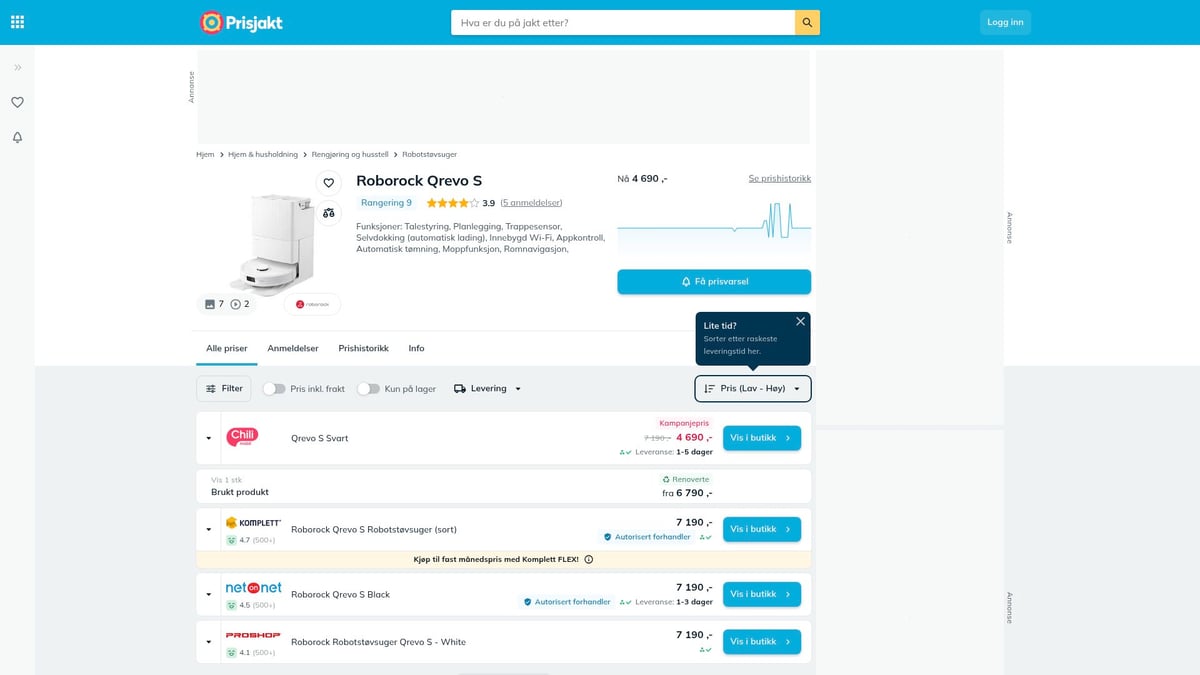Expand the left sidebar with double chevron
The height and width of the screenshot is (675, 1200).
(x=17, y=67)
